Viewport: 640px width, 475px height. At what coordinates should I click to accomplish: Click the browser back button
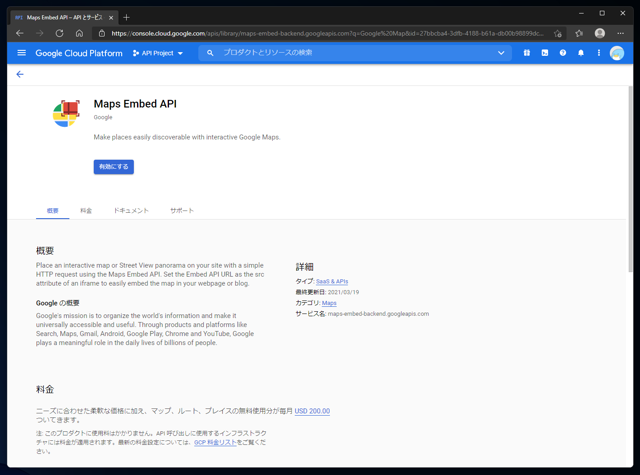pos(20,33)
